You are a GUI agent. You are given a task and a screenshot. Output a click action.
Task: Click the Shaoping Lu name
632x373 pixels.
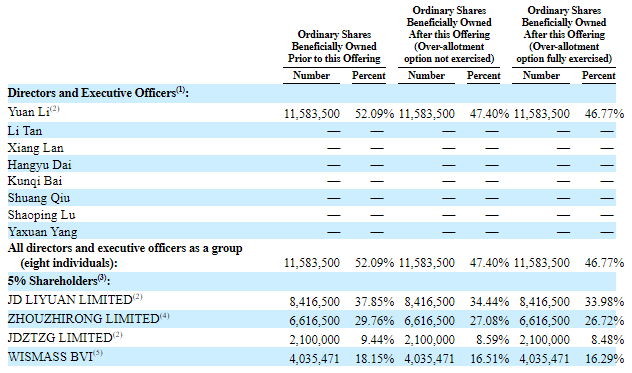point(42,215)
